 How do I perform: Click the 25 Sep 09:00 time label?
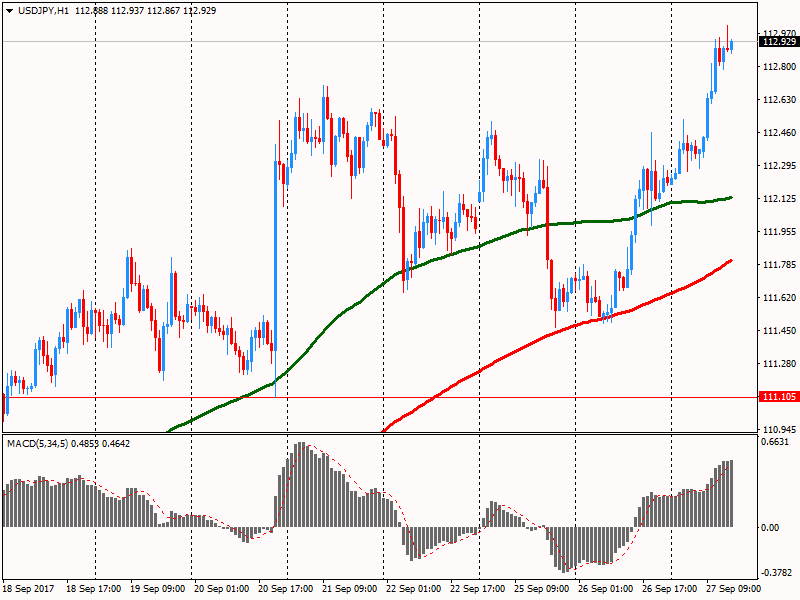pos(541,589)
